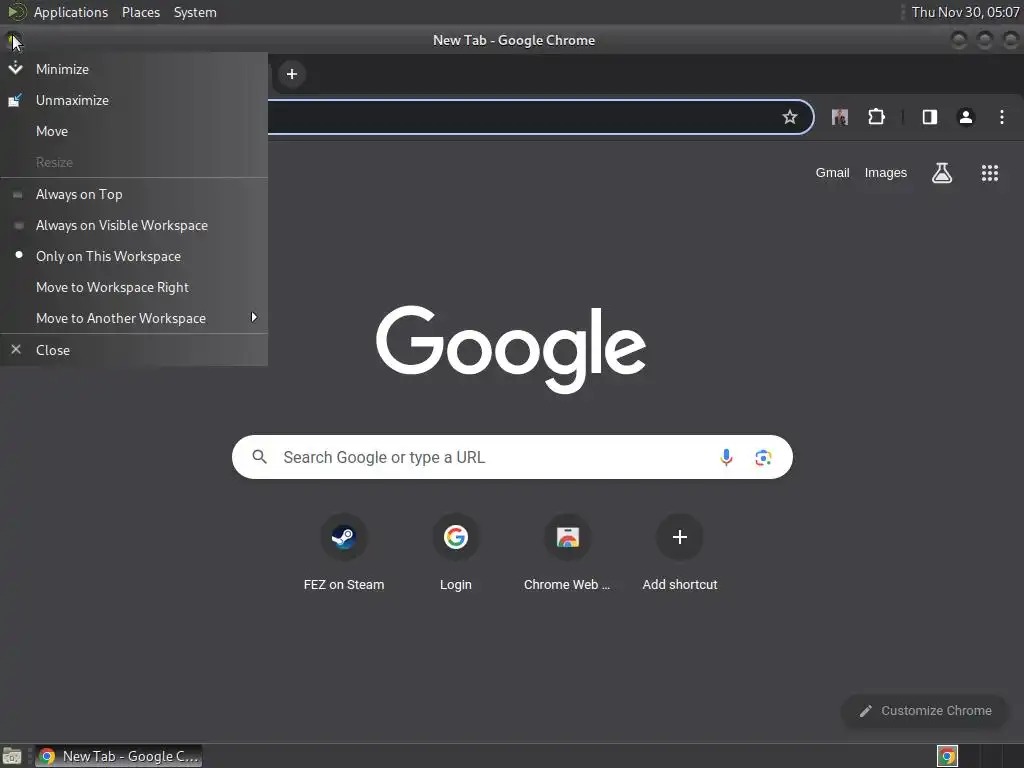Choose Unmaximize from the window menu
The image size is (1024, 768).
134,100
